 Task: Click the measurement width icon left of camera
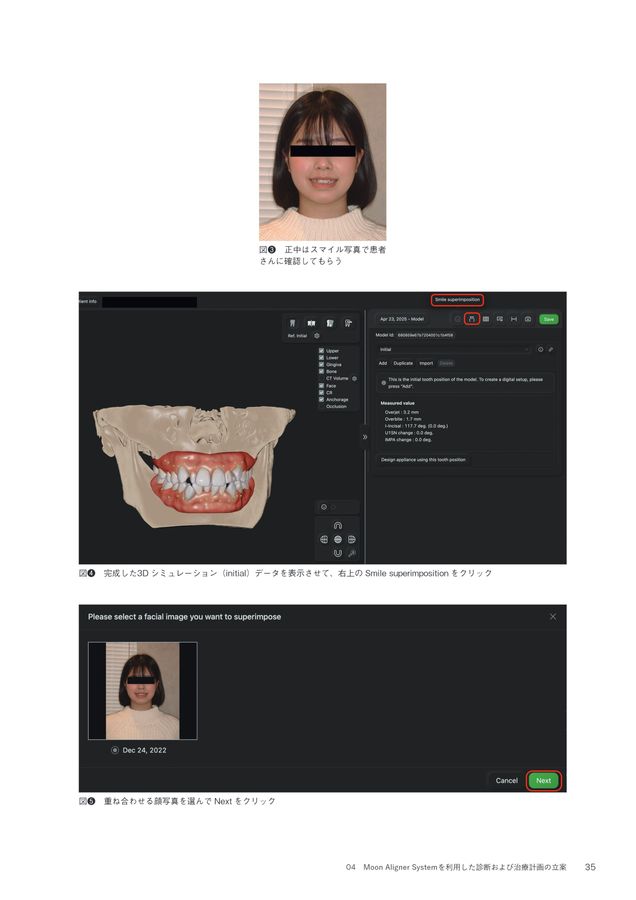click(514, 319)
